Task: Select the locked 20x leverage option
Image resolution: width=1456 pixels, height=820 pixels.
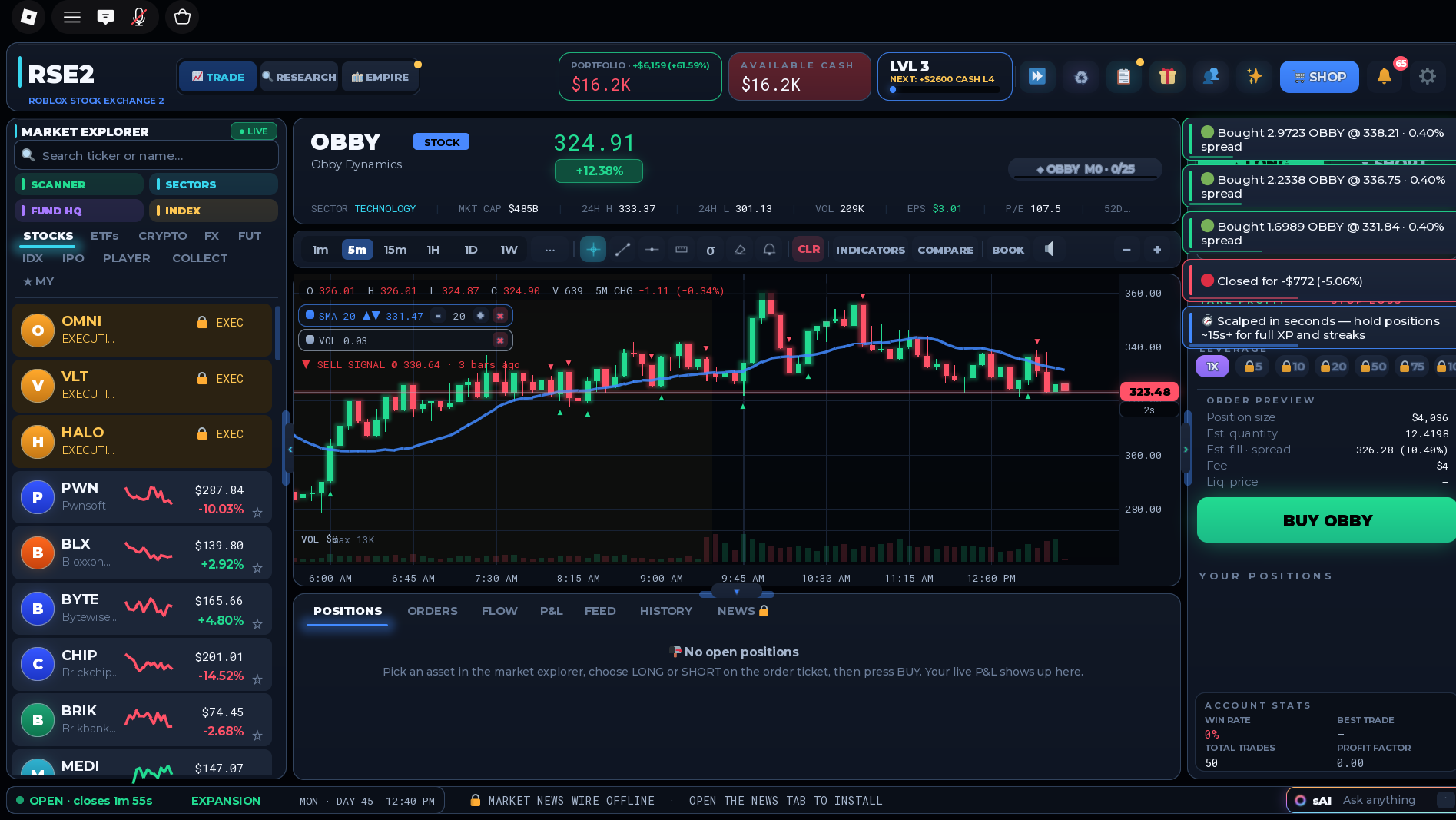Action: pyautogui.click(x=1333, y=367)
